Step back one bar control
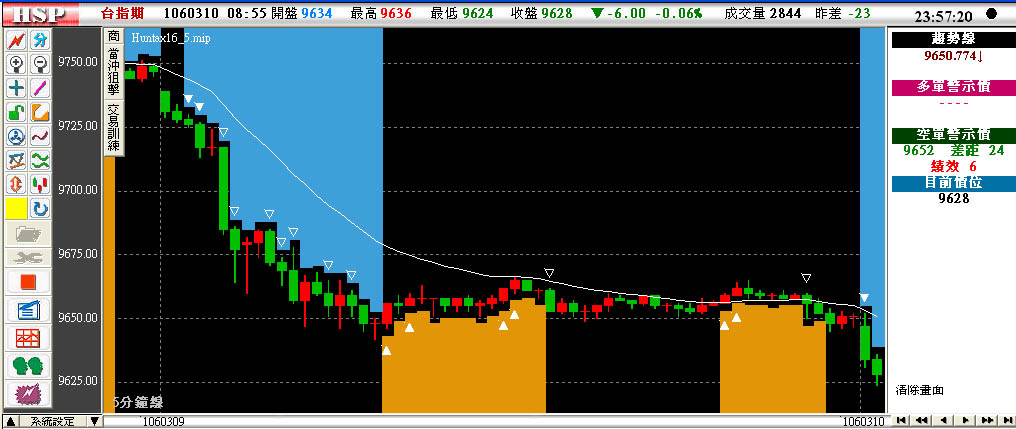The width and height of the screenshot is (1016, 429). [x=944, y=421]
